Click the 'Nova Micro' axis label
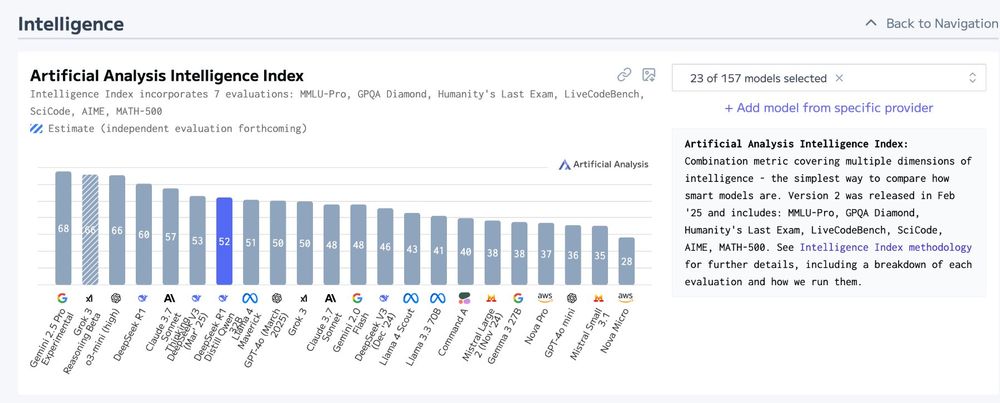 point(616,331)
